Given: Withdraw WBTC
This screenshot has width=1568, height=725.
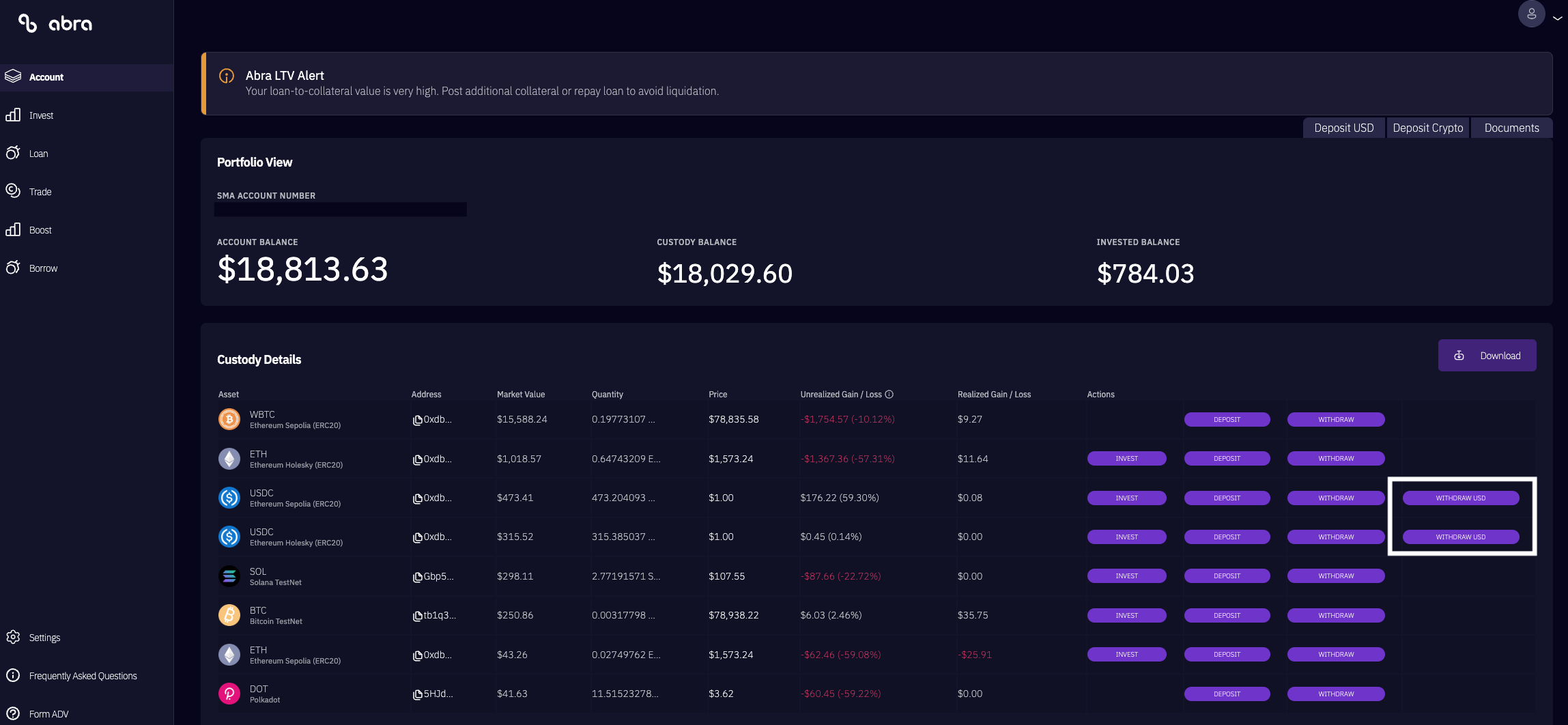Looking at the screenshot, I should [1336, 419].
